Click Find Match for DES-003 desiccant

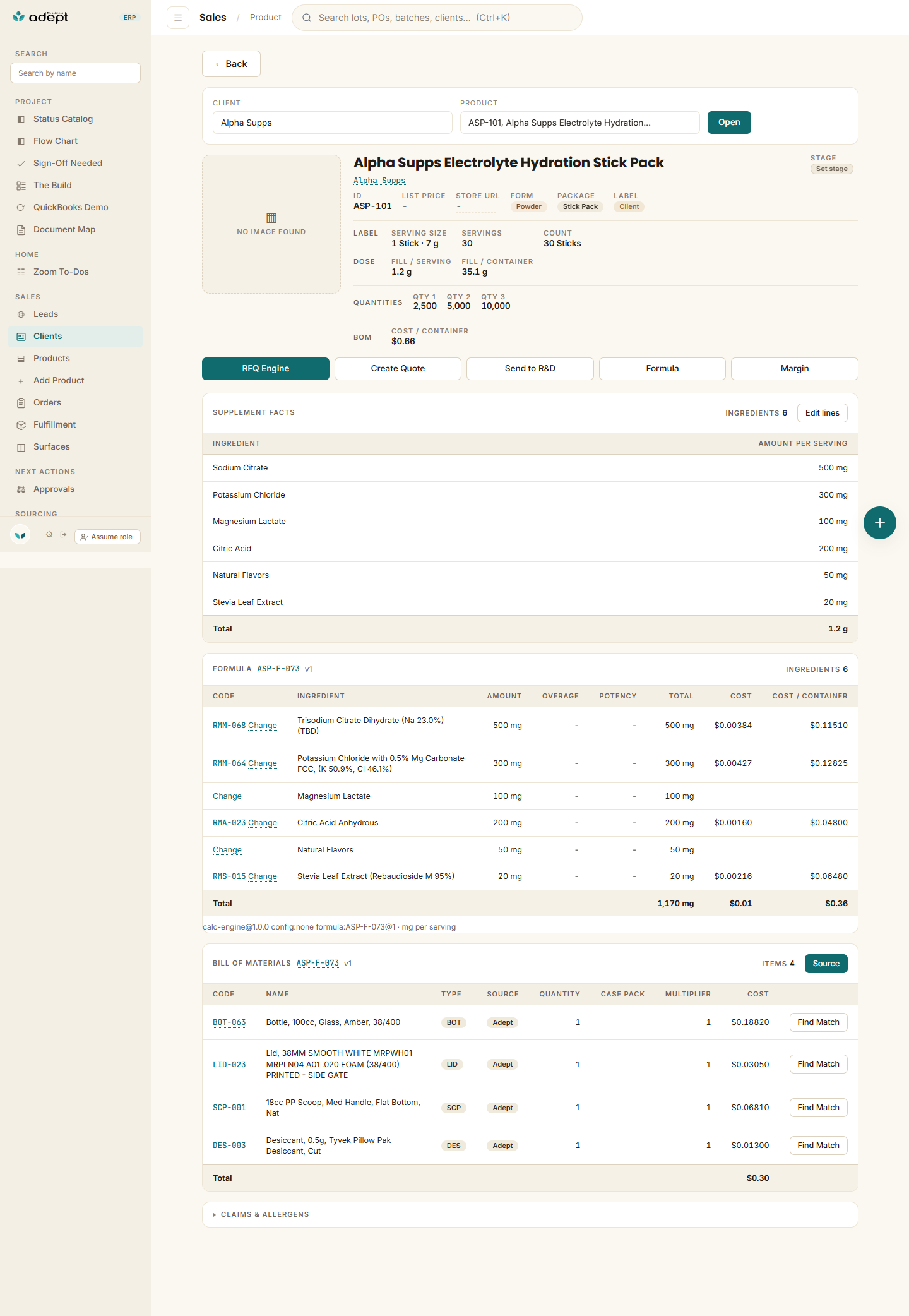coord(818,1146)
